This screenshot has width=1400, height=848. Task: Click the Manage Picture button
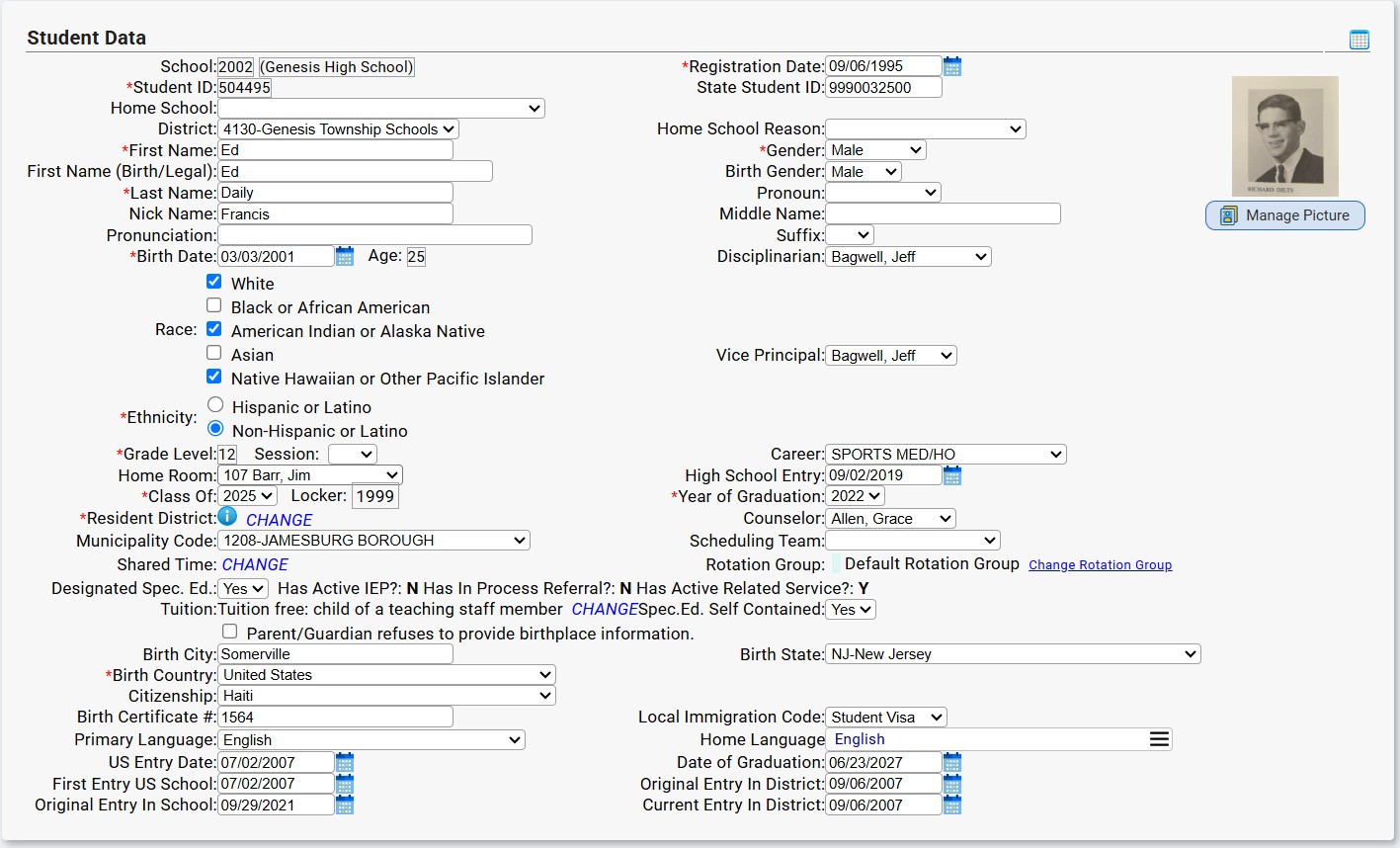(1284, 215)
